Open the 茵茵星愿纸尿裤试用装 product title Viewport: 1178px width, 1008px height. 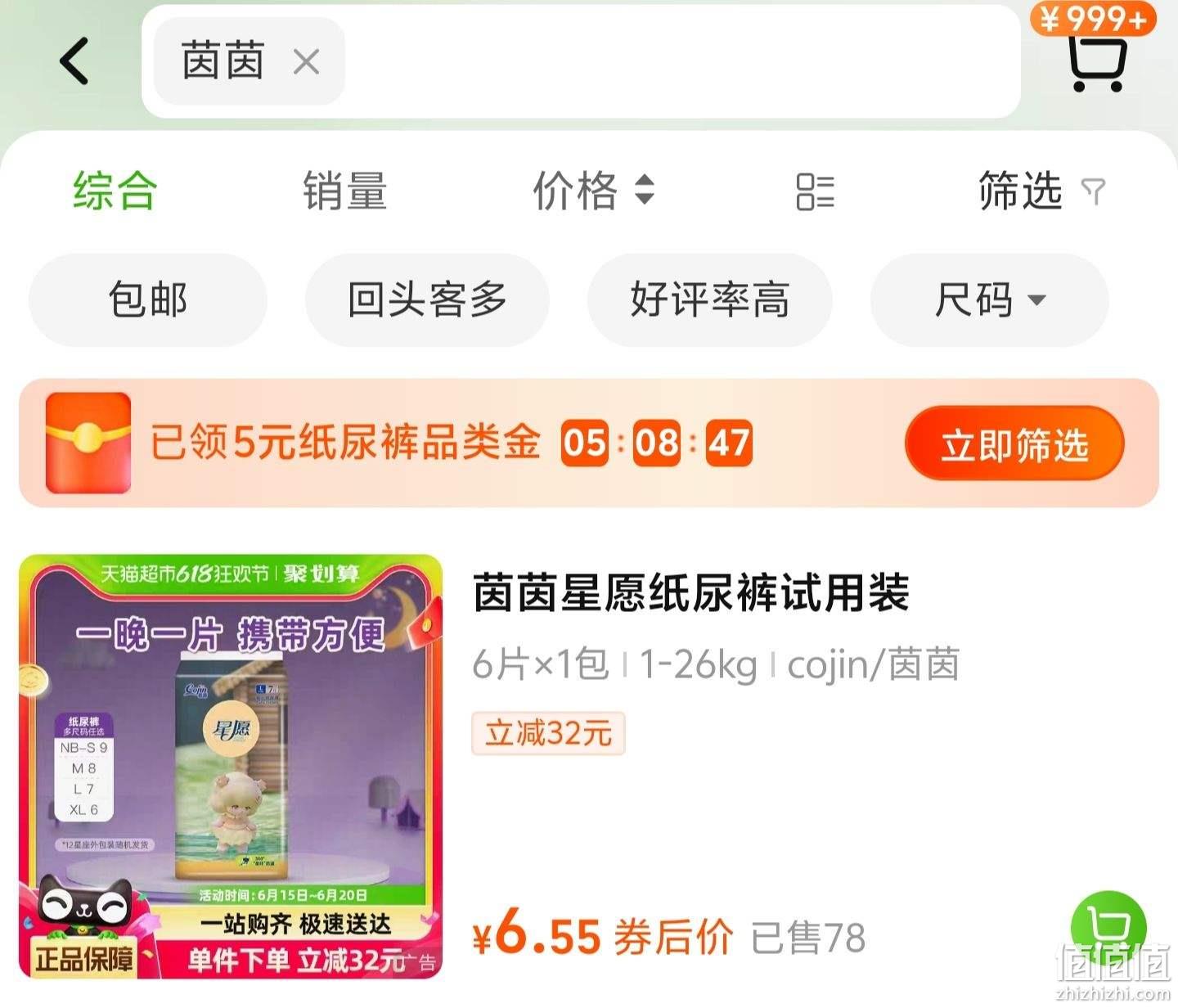[691, 593]
